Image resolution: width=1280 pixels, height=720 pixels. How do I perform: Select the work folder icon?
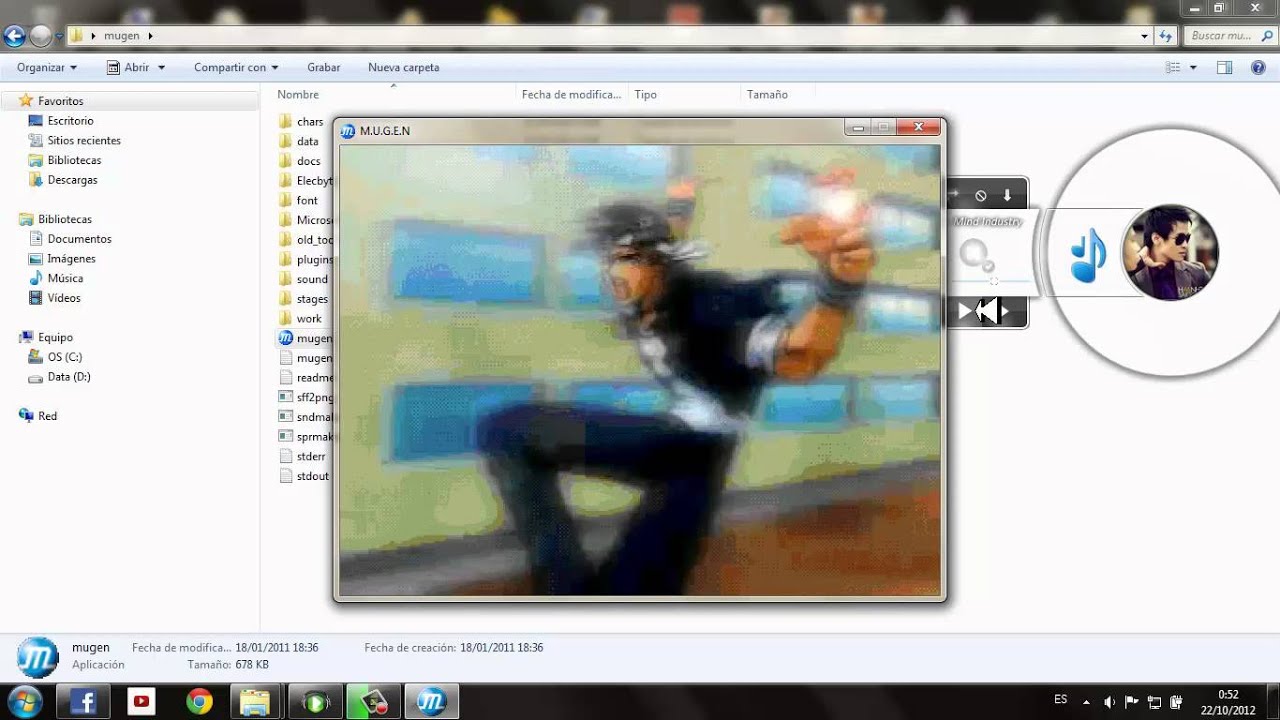[x=285, y=318]
